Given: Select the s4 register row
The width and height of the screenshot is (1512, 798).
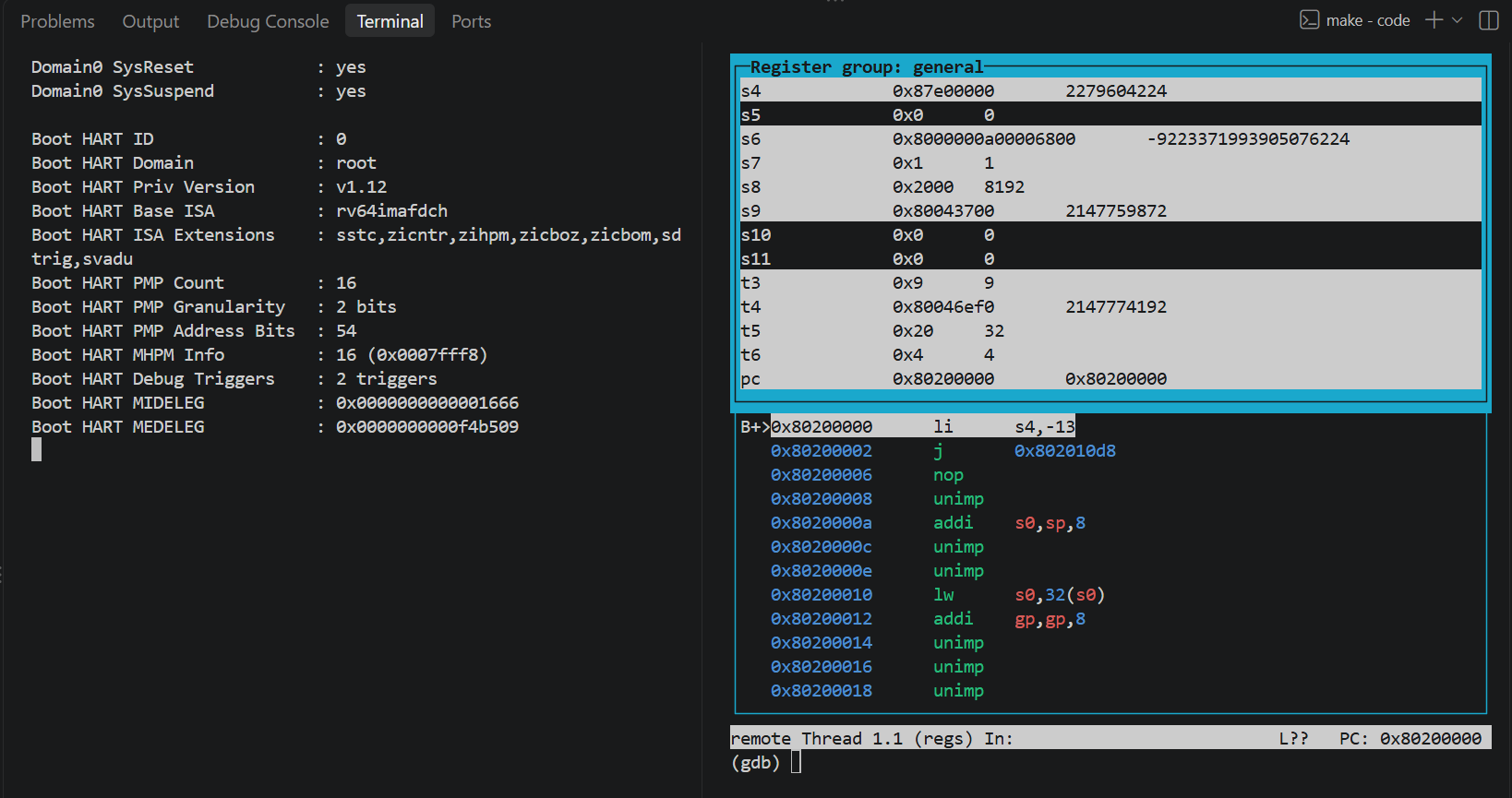Looking at the screenshot, I should [x=1110, y=90].
